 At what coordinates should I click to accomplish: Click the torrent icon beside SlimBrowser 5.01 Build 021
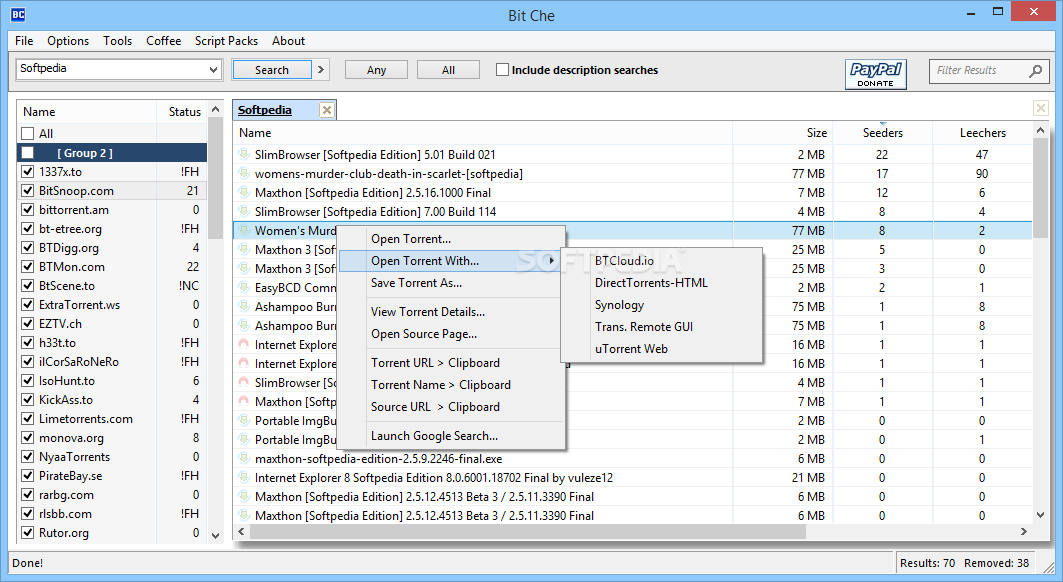click(x=244, y=155)
